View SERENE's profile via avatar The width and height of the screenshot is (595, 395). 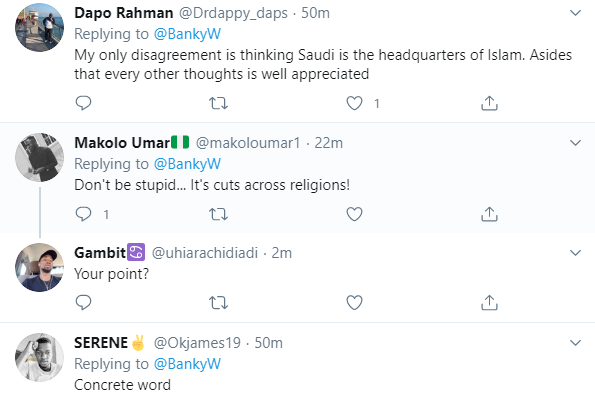[x=39, y=357]
